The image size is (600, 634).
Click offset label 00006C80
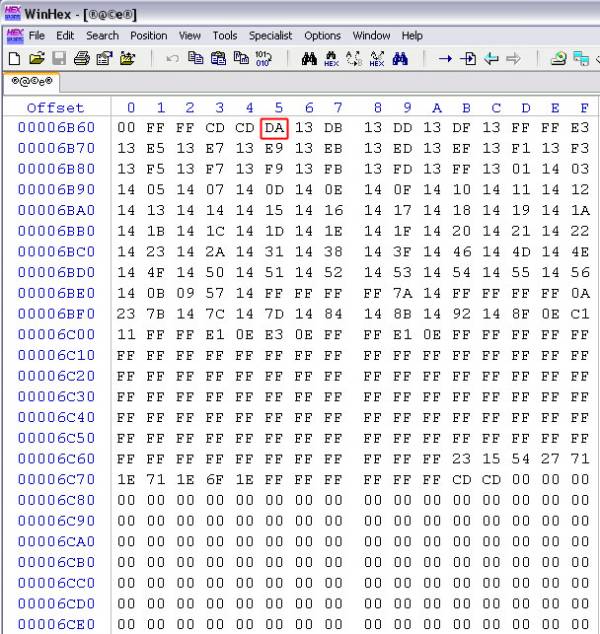(56, 500)
